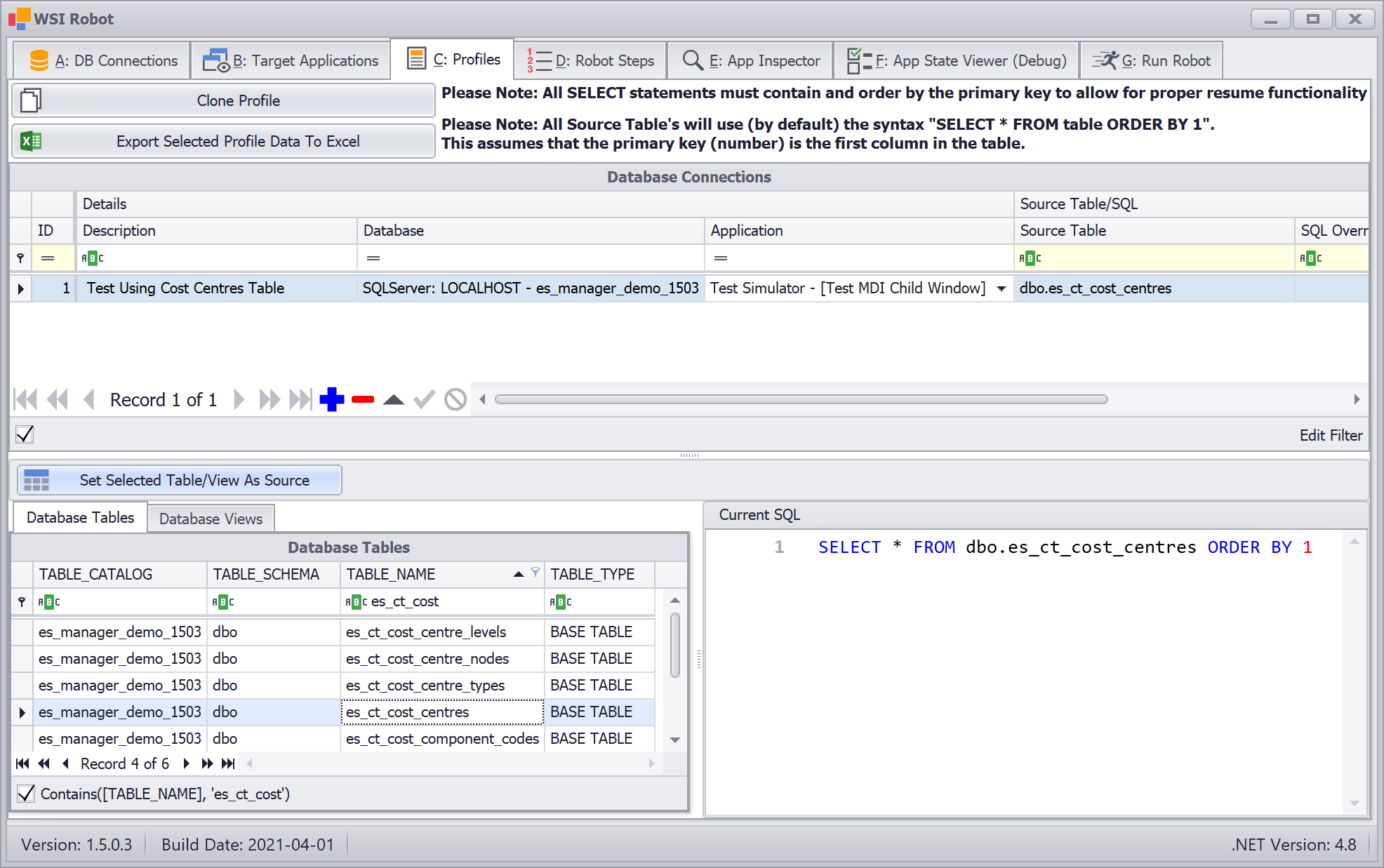
Task: Disable the Contains TABLE_NAME filter checkbox
Action: (x=26, y=794)
